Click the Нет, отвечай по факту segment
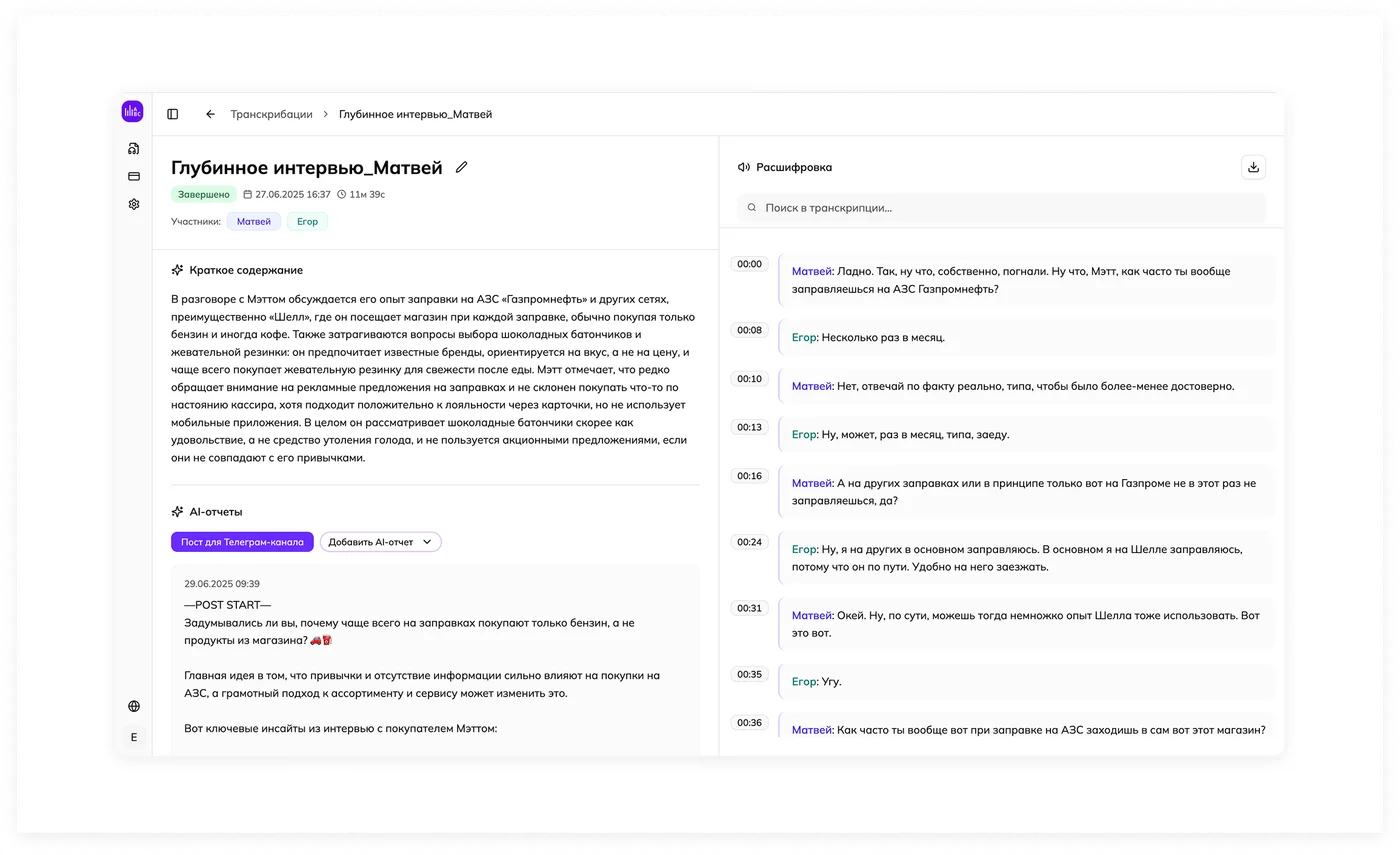This screenshot has width=1400, height=855. [x=1026, y=386]
